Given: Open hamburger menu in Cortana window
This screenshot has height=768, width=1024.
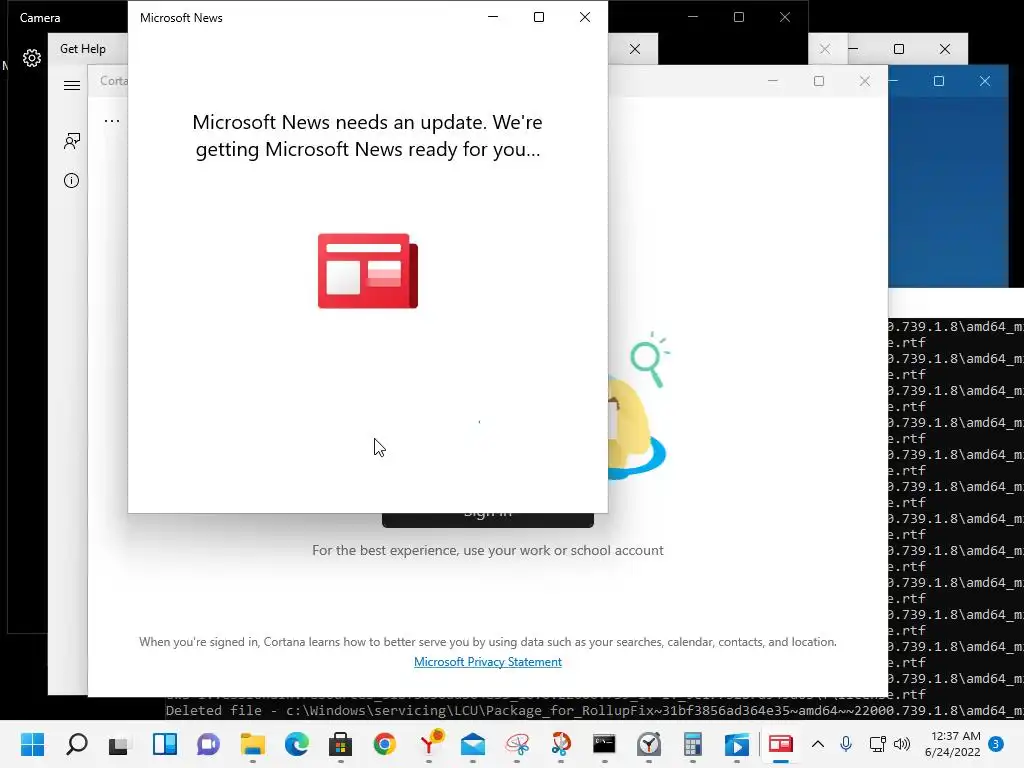Looking at the screenshot, I should [72, 86].
